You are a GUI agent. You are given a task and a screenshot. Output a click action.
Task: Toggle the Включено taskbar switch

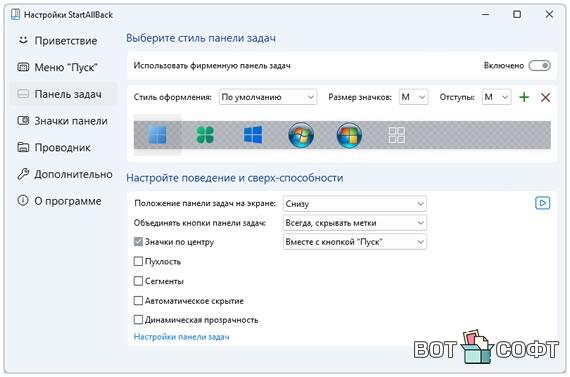tap(539, 66)
